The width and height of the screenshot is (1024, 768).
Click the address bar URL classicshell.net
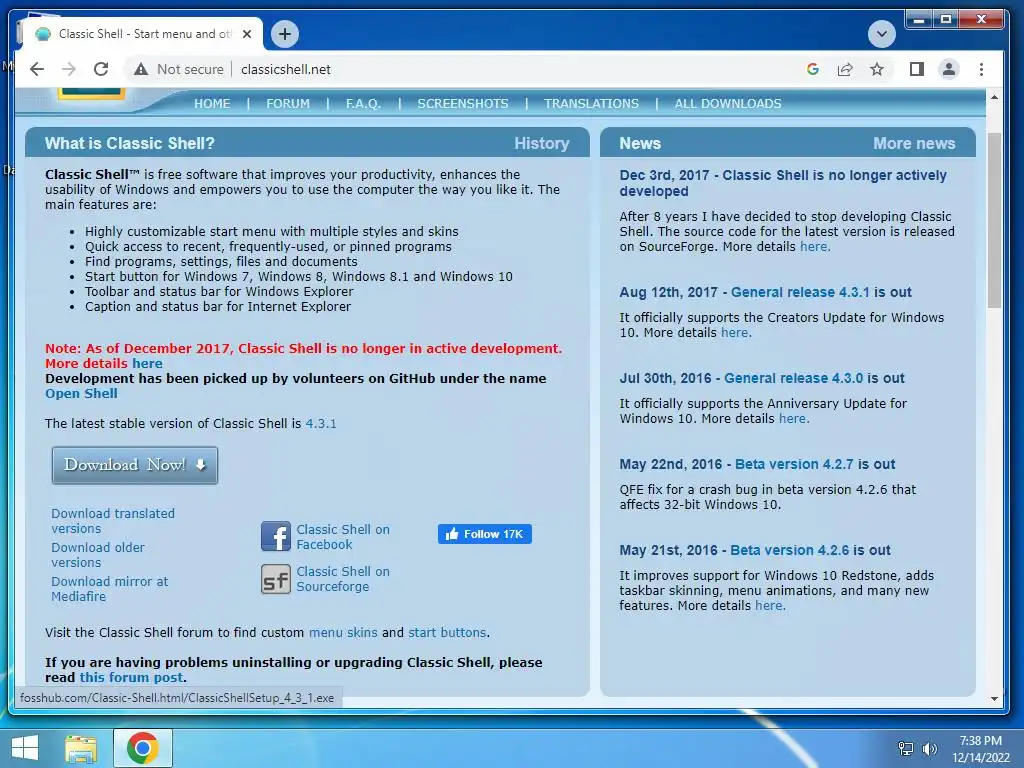click(286, 69)
